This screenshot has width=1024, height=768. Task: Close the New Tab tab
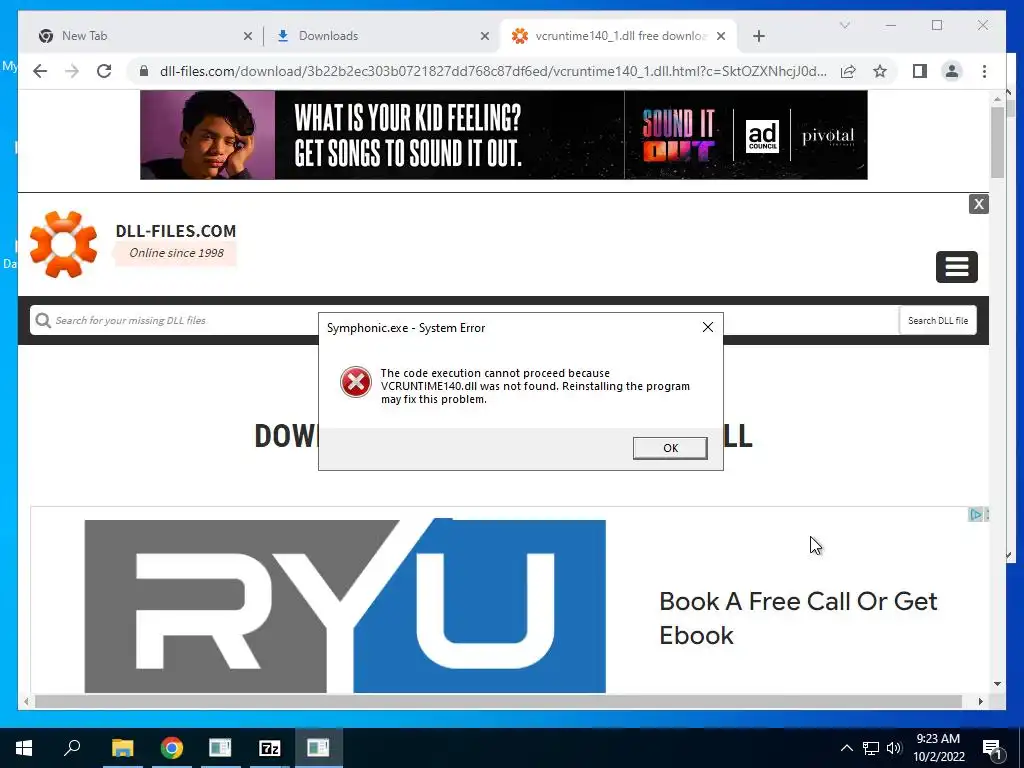248,36
